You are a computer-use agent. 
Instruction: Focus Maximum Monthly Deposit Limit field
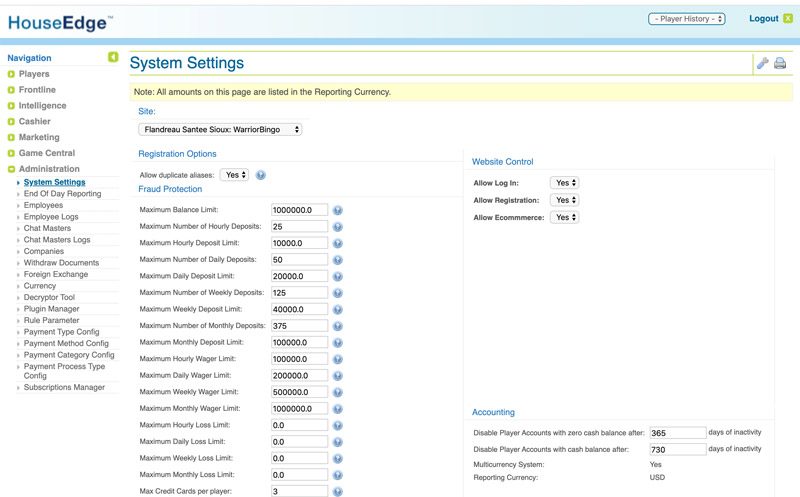299,342
